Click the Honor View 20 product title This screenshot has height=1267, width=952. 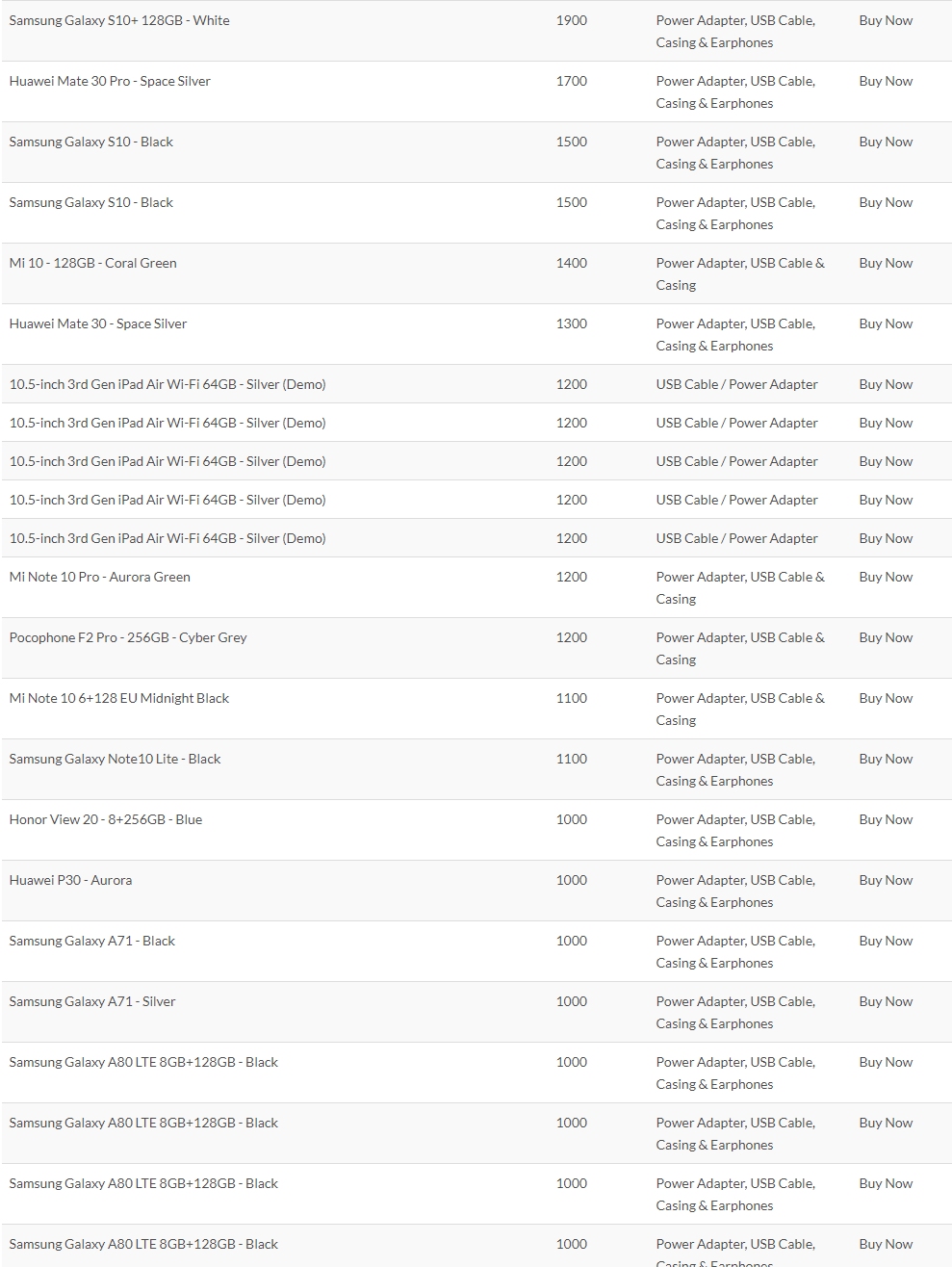[x=106, y=819]
